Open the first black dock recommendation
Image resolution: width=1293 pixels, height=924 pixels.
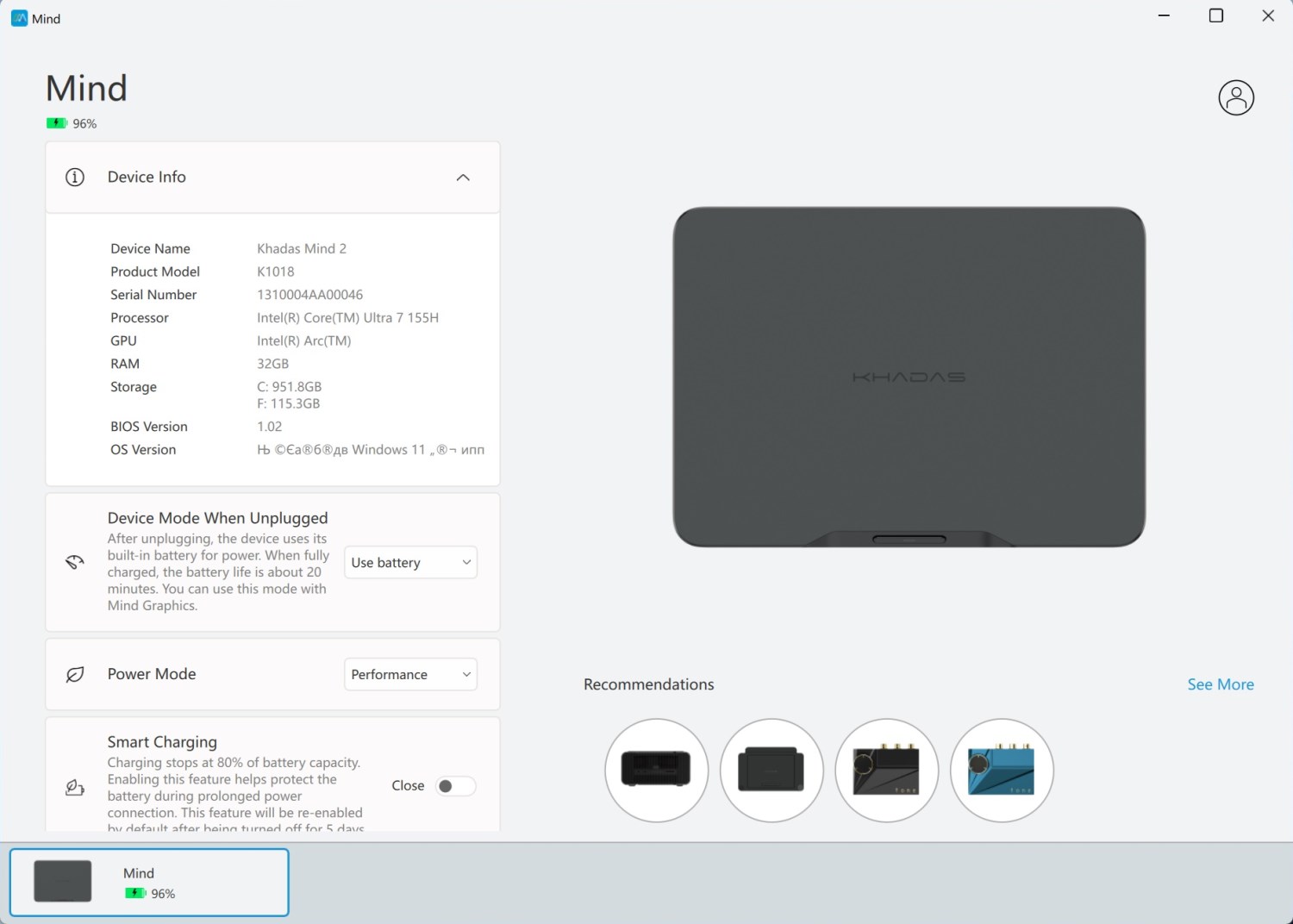(x=657, y=770)
